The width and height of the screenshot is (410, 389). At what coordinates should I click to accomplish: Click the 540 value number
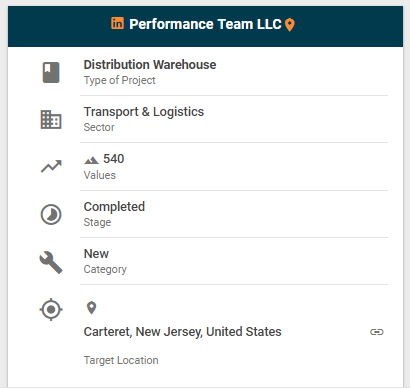(114, 159)
